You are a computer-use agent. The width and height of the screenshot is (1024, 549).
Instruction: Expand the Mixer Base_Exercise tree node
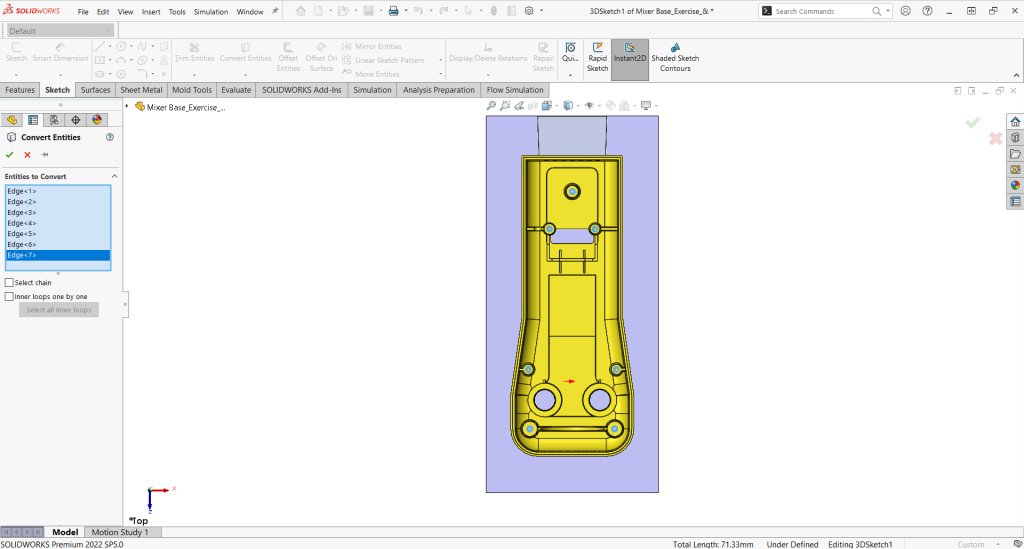[x=129, y=107]
